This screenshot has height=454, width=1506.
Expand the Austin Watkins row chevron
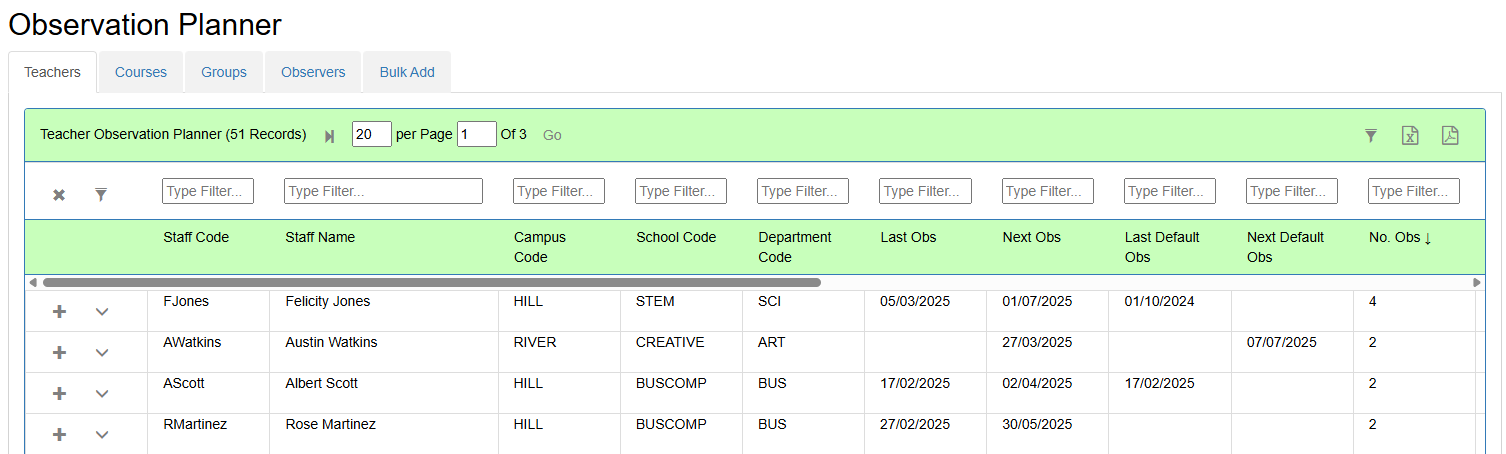coord(102,353)
